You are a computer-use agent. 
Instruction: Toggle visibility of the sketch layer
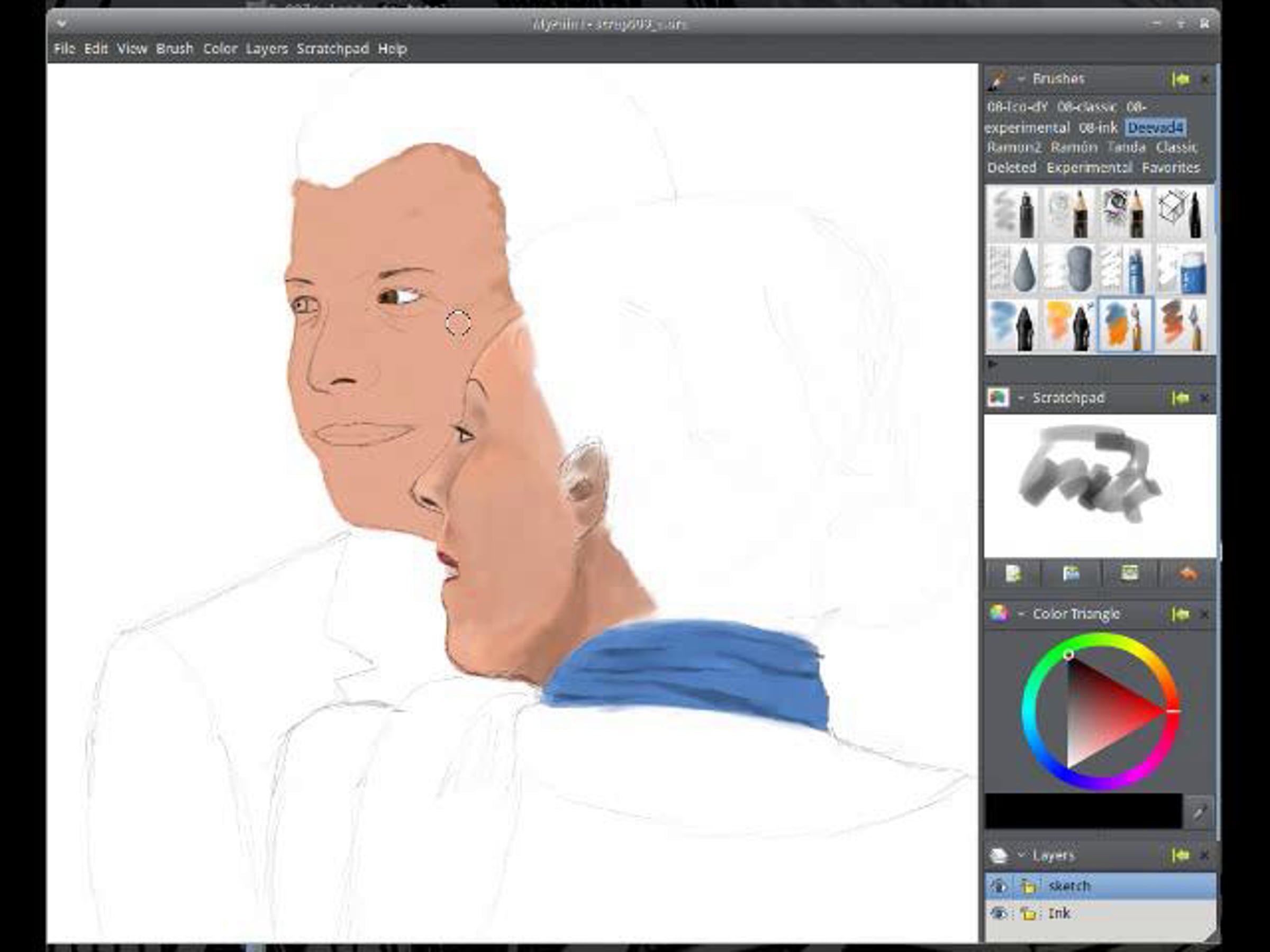click(999, 886)
